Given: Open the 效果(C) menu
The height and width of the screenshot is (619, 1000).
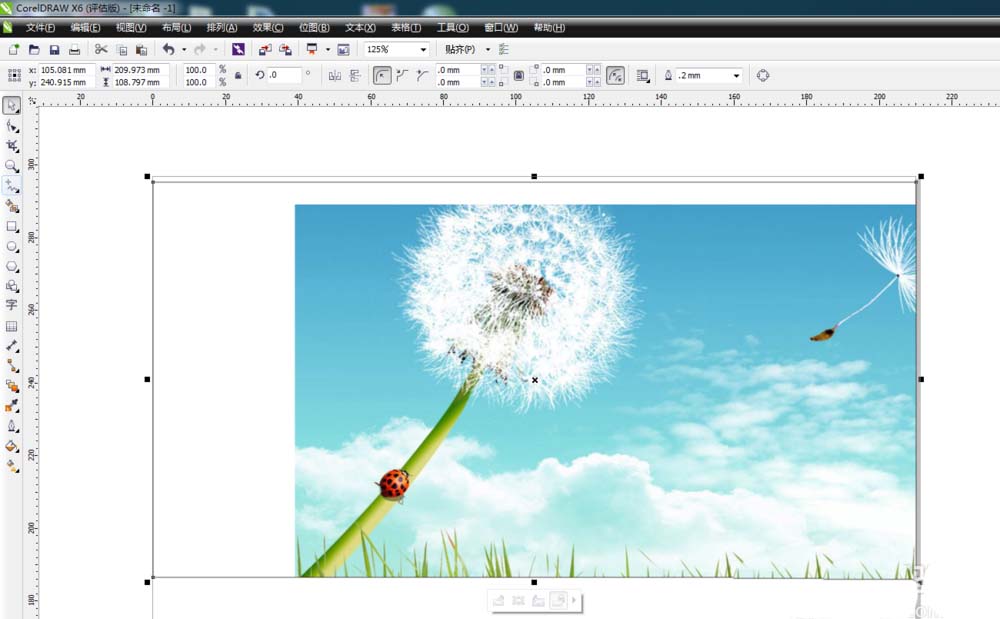Looking at the screenshot, I should pos(268,27).
